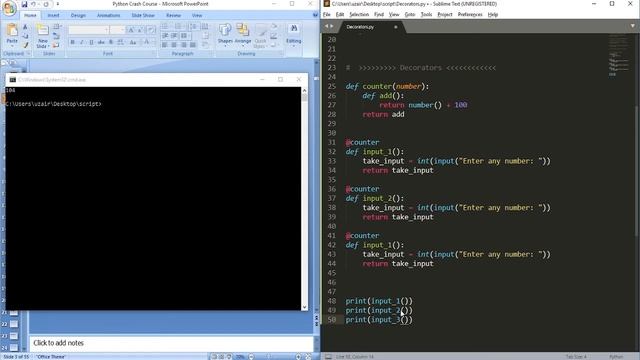Image resolution: width=640 pixels, height=360 pixels.
Task: Open the Font size combo box
Action: click(x=117, y=30)
